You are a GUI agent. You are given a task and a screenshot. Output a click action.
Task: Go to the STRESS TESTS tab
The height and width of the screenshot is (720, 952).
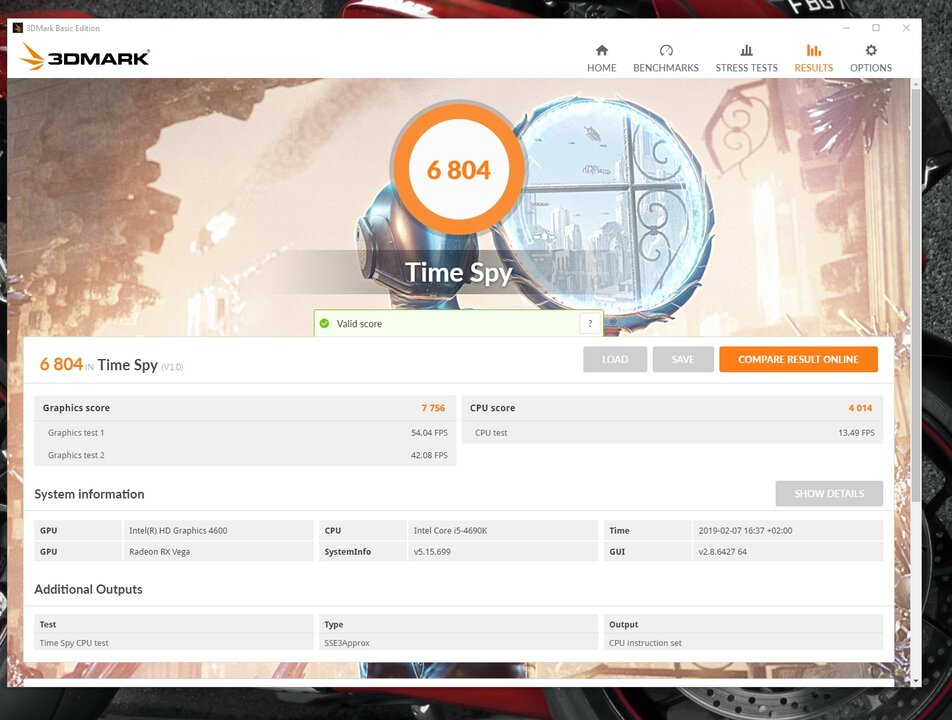point(746,58)
